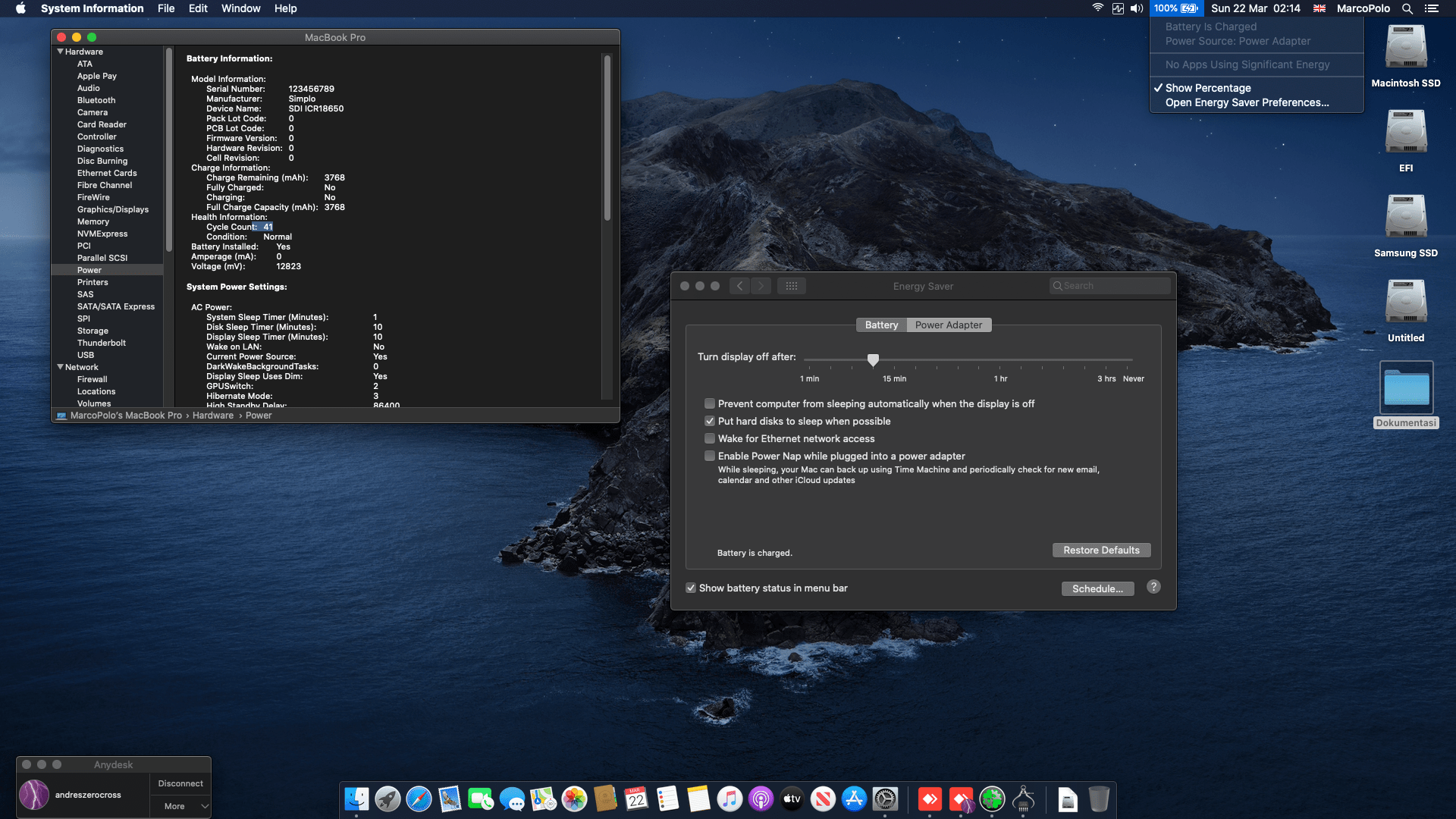
Task: Open the Mail app in the Dock
Action: pos(450,799)
